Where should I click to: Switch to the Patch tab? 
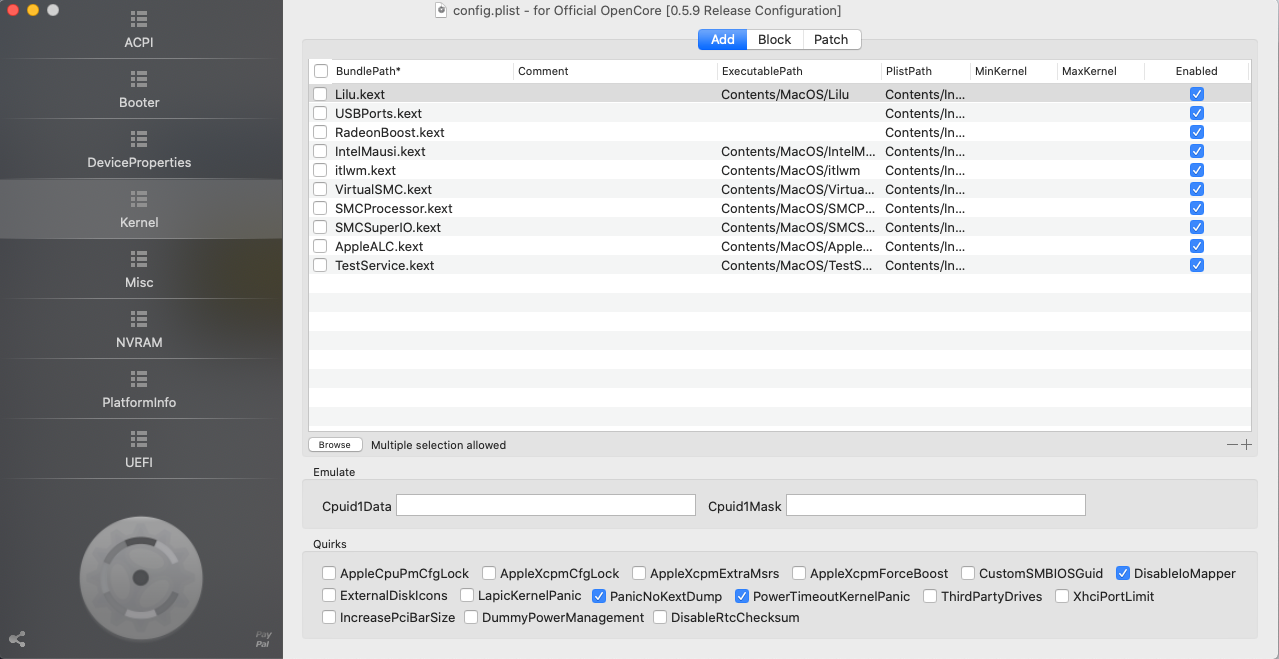pos(831,40)
